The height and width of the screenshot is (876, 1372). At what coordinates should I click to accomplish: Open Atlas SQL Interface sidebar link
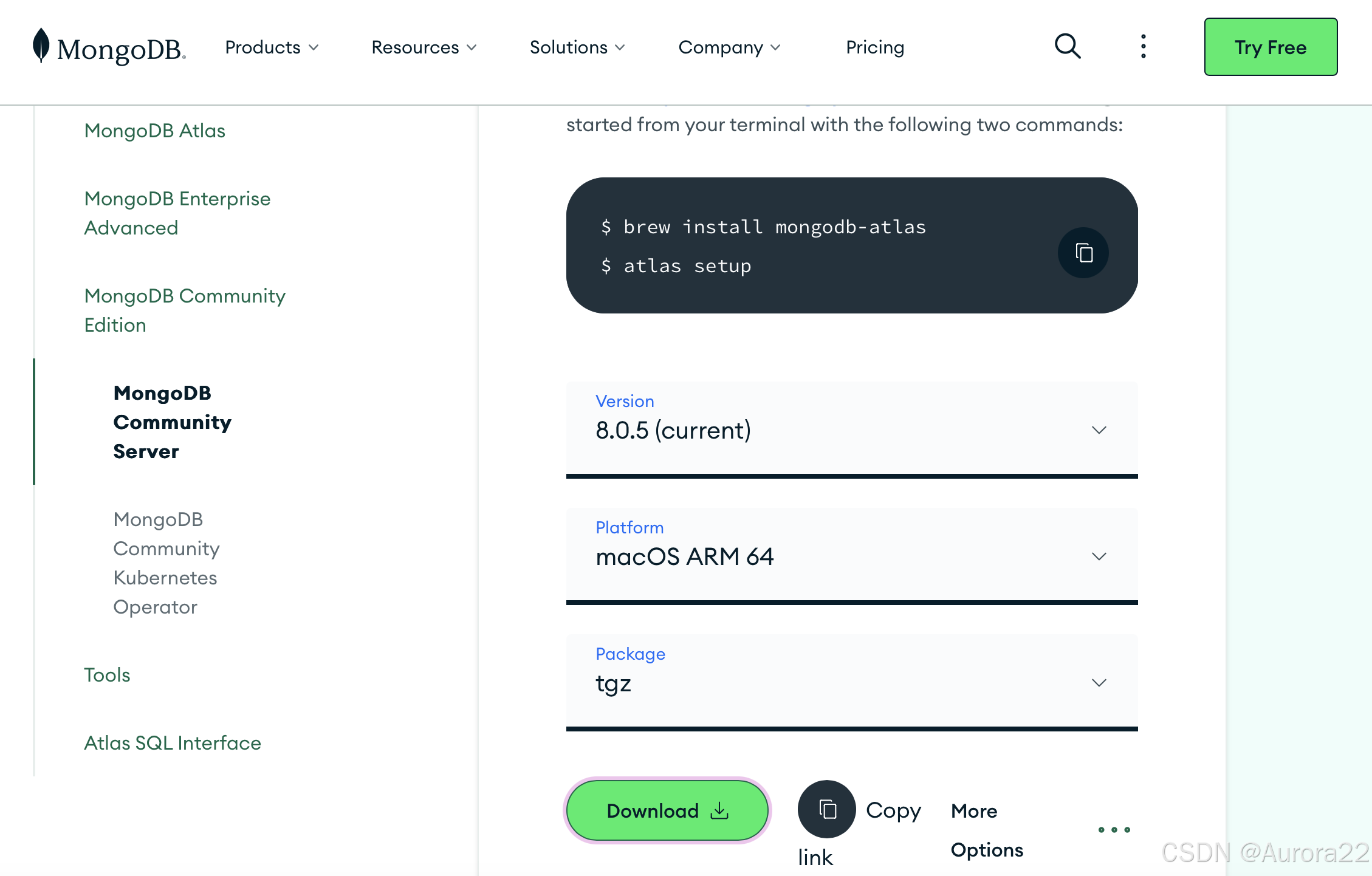(x=173, y=743)
